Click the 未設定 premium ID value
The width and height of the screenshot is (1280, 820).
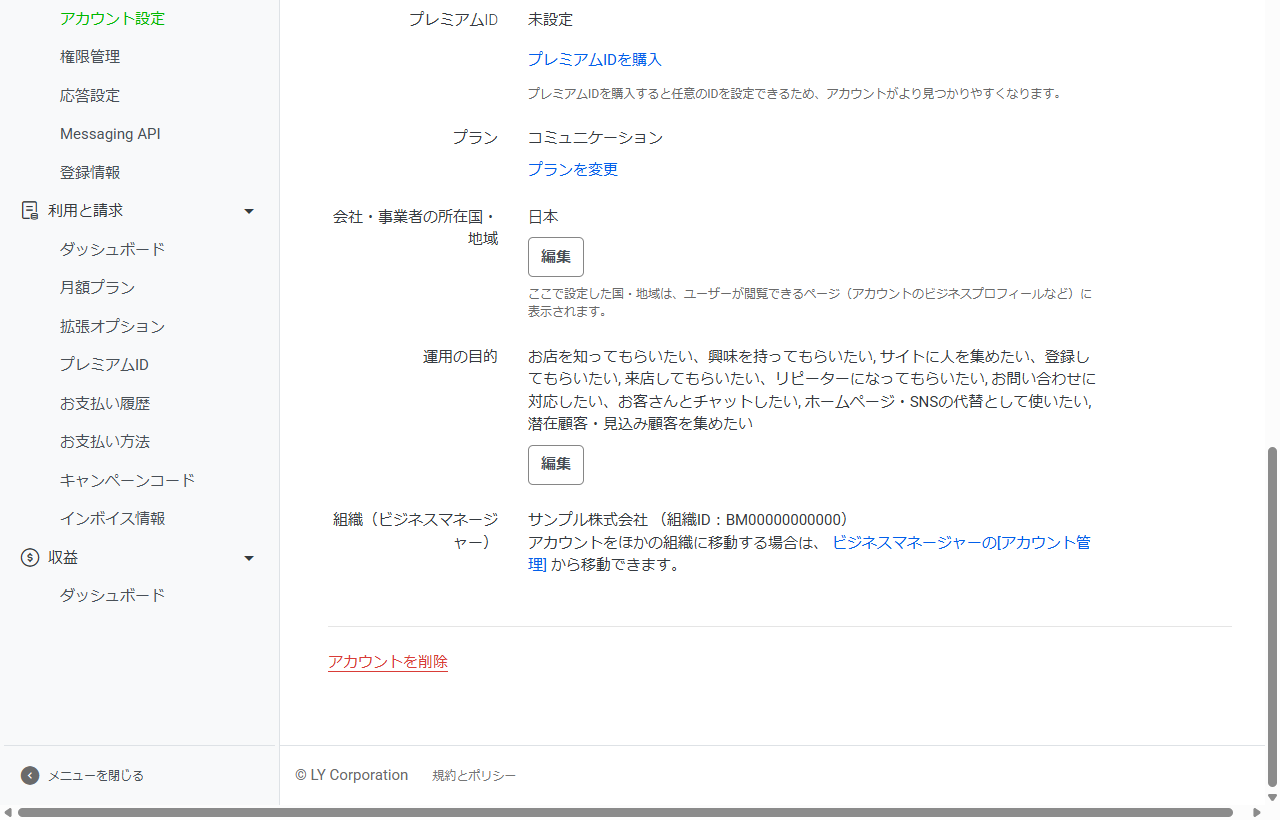coord(550,19)
